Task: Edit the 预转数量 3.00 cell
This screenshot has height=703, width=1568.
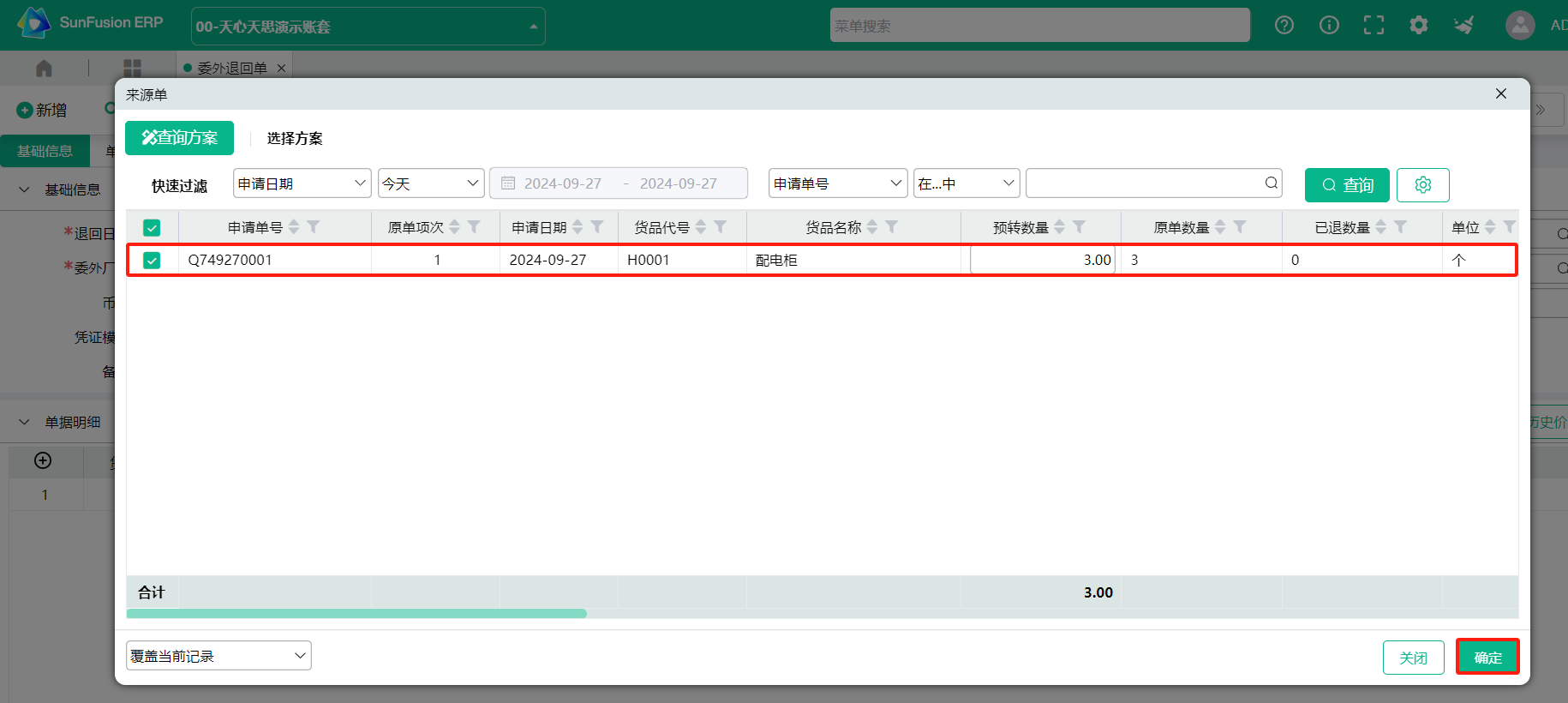Action: (x=1042, y=260)
